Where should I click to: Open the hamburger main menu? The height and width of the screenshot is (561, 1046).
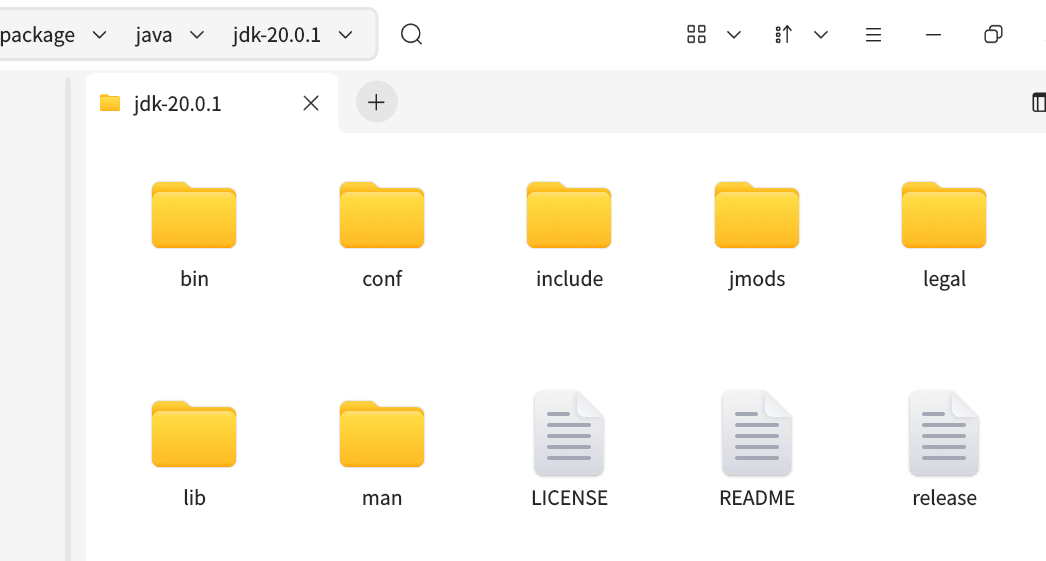click(x=873, y=35)
